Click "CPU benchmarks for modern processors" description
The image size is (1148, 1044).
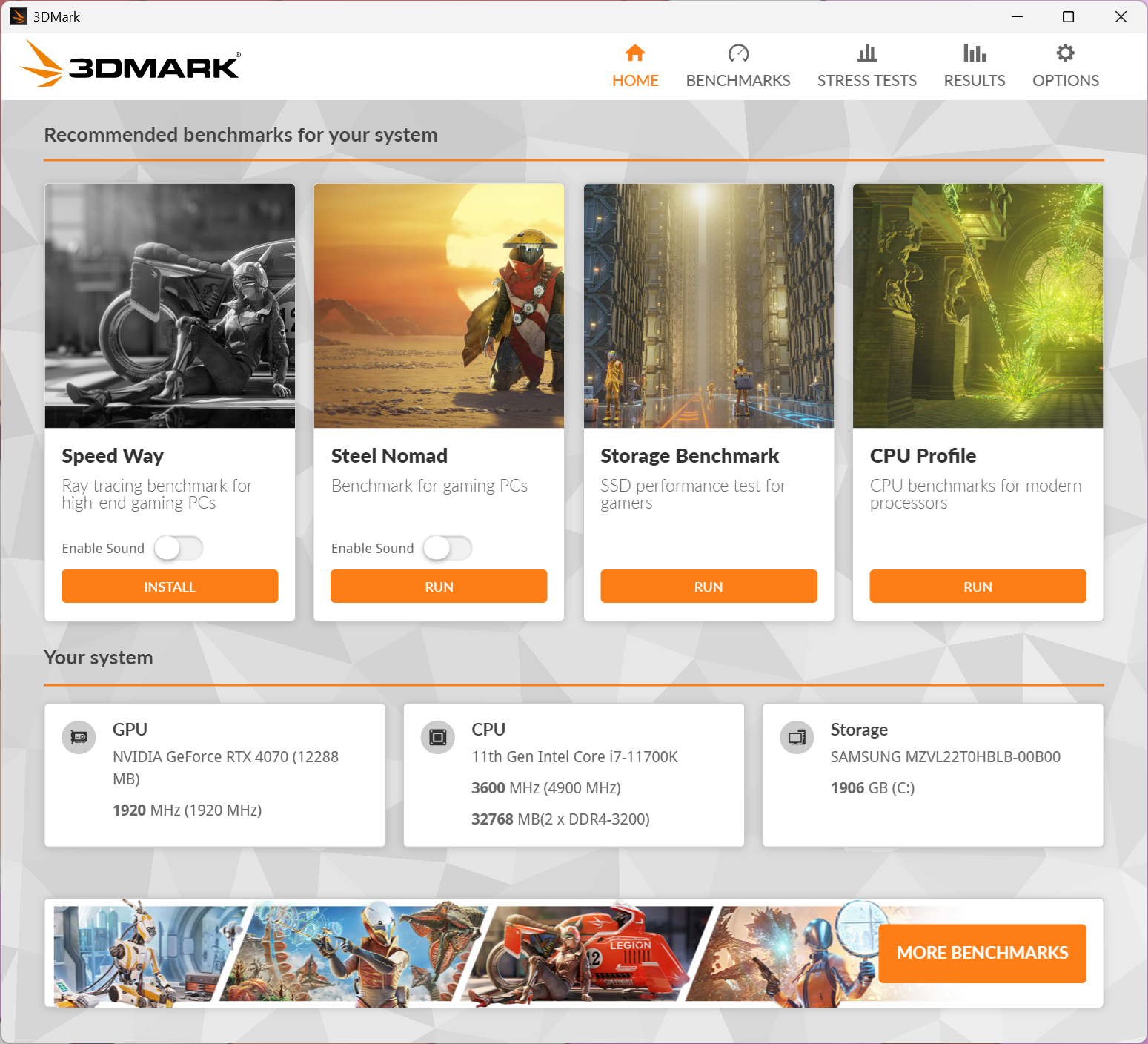coord(975,495)
